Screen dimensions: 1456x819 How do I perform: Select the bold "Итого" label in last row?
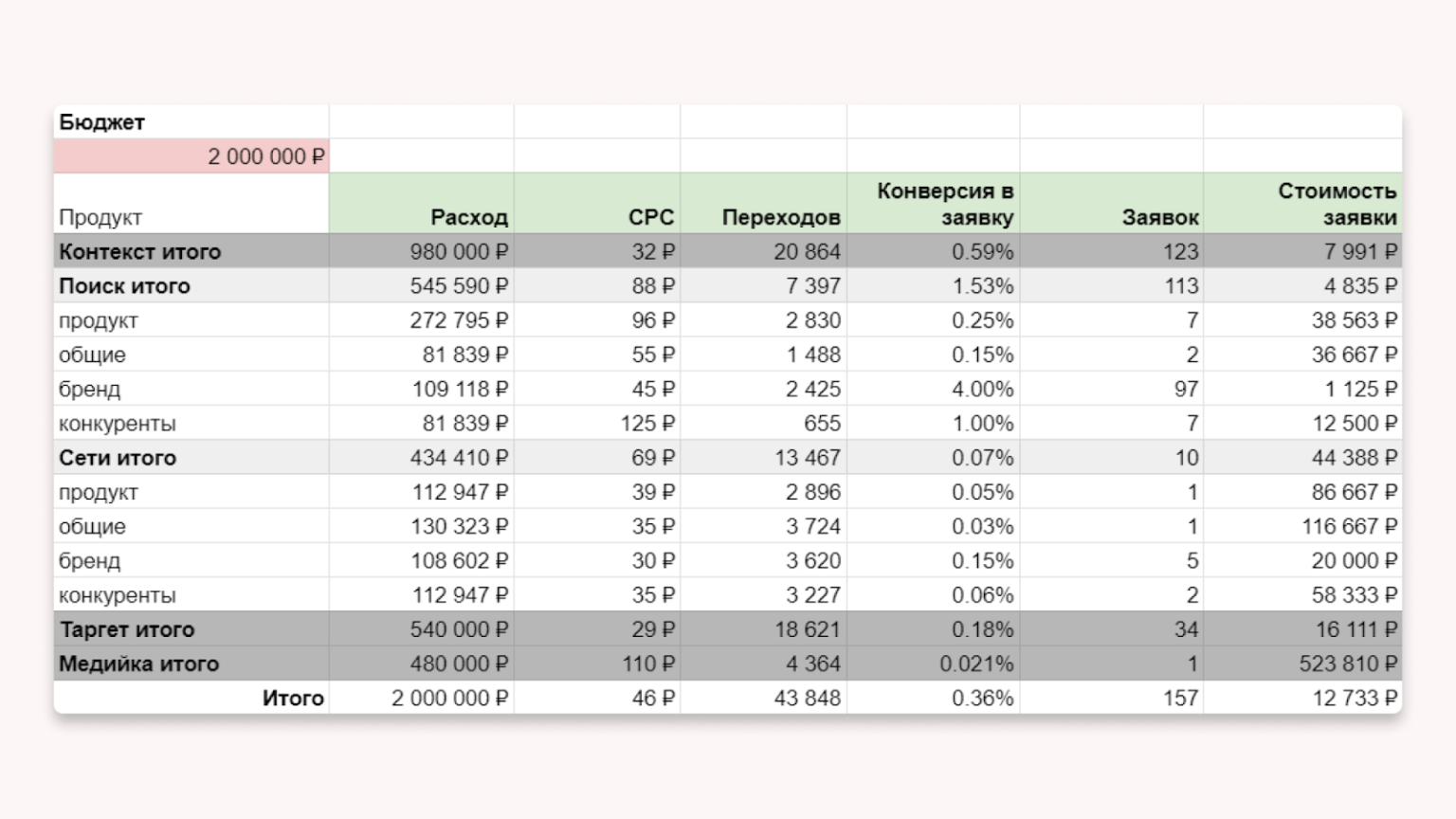click(x=292, y=699)
